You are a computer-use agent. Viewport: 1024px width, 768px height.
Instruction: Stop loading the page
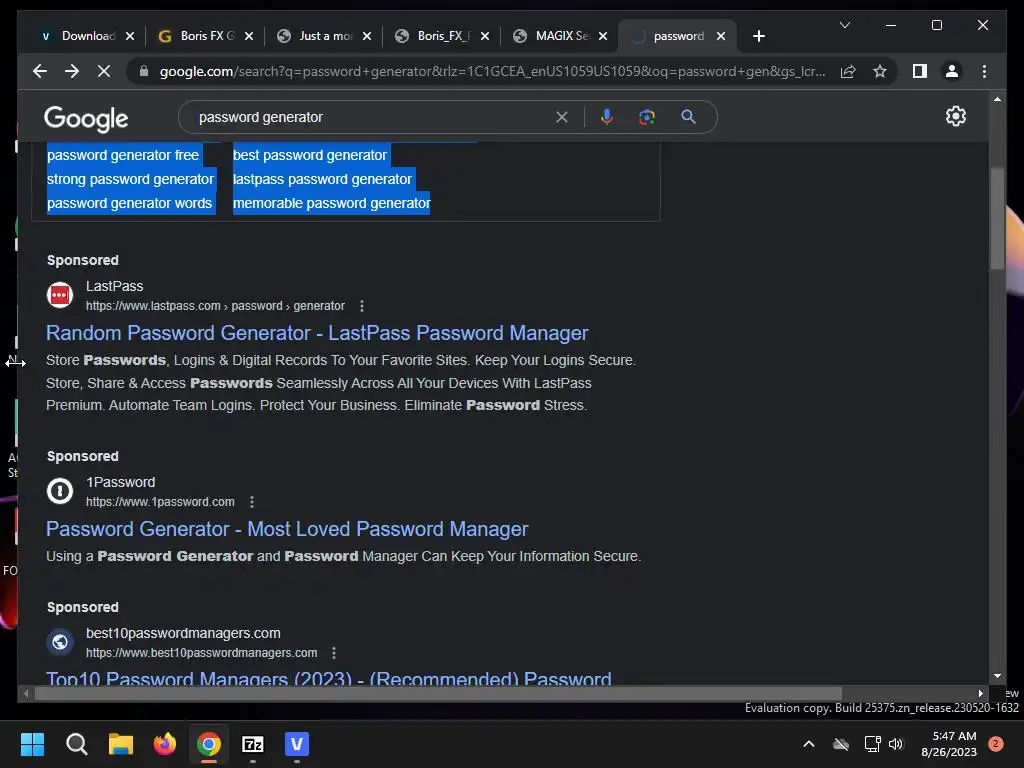coord(104,71)
